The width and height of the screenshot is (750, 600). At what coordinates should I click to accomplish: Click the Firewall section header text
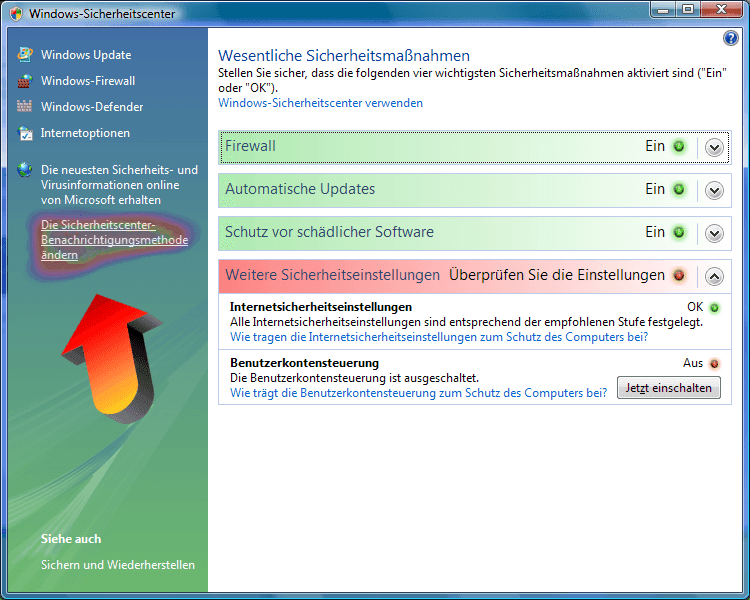coord(251,146)
